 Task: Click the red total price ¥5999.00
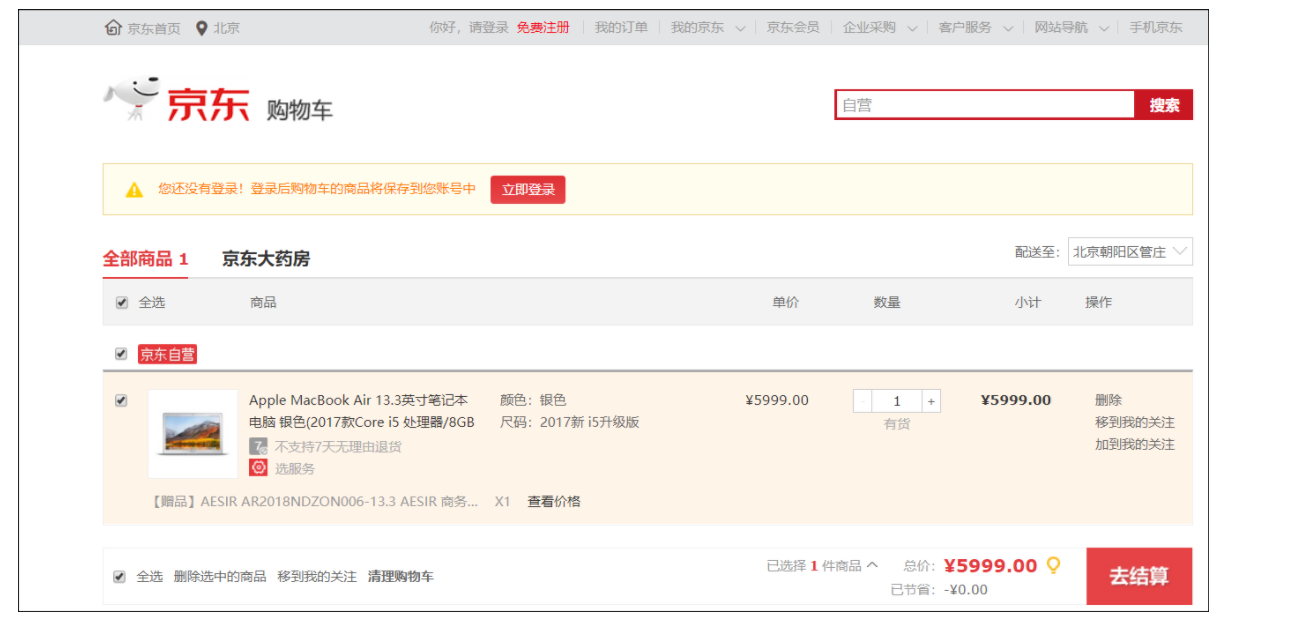point(991,566)
